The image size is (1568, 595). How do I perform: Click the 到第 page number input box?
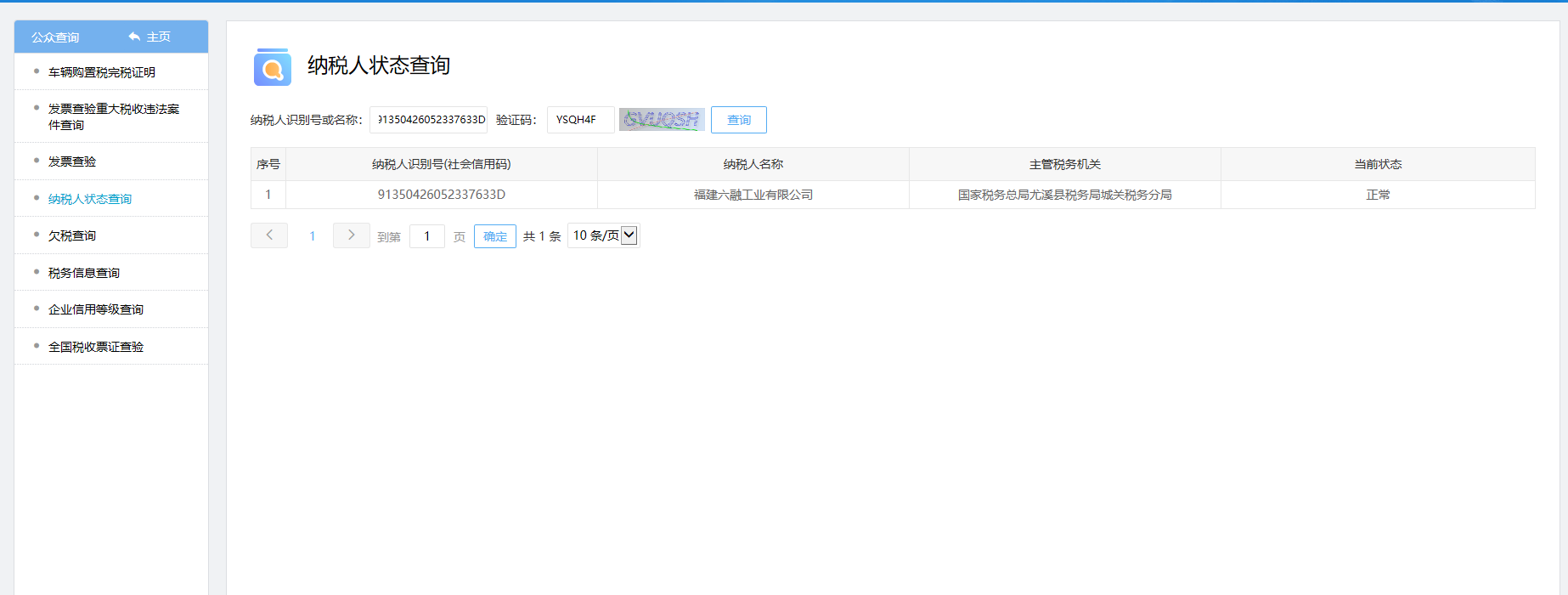click(x=426, y=236)
